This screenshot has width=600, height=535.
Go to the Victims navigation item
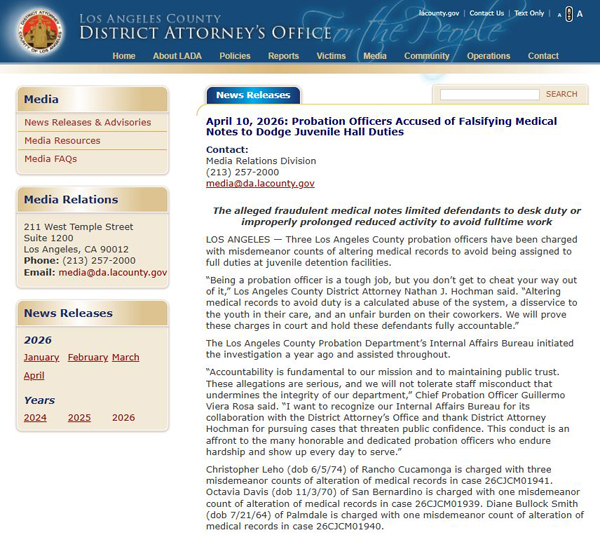331,56
